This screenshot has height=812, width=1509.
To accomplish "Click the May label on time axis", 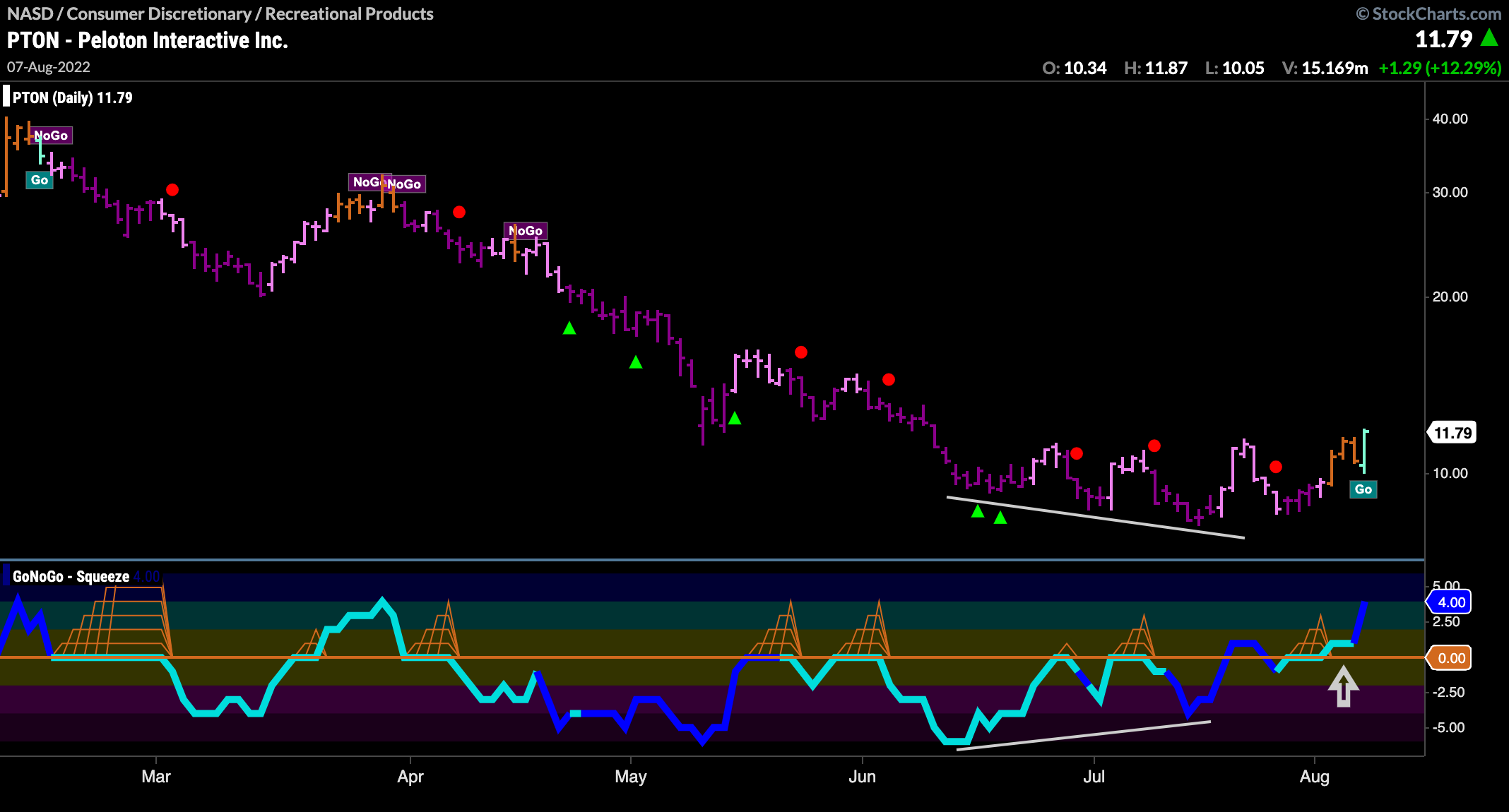I will point(631,777).
